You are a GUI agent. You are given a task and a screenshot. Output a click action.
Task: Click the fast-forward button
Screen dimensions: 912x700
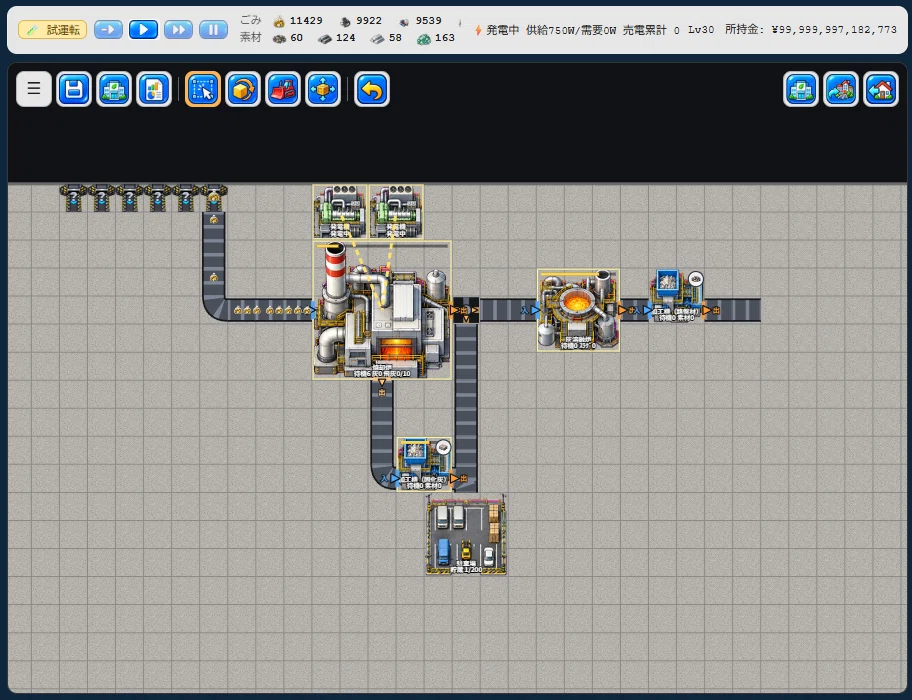point(179,30)
